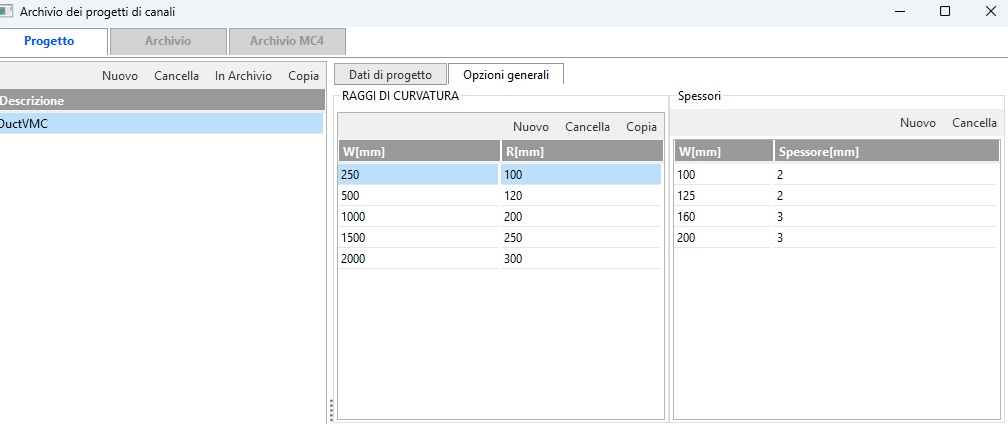Select the Opzioni generali tab
This screenshot has height=424, width=1008.
(x=505, y=74)
